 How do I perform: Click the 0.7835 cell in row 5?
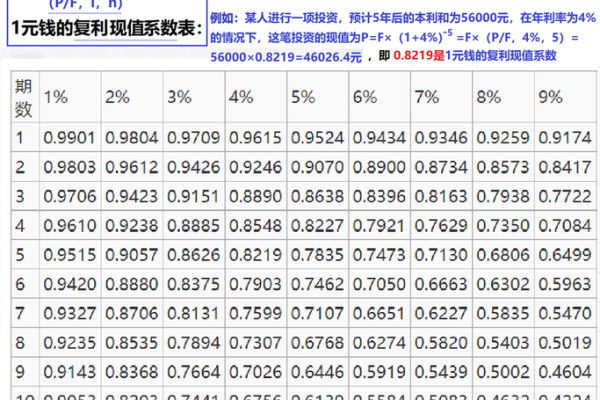click(317, 255)
